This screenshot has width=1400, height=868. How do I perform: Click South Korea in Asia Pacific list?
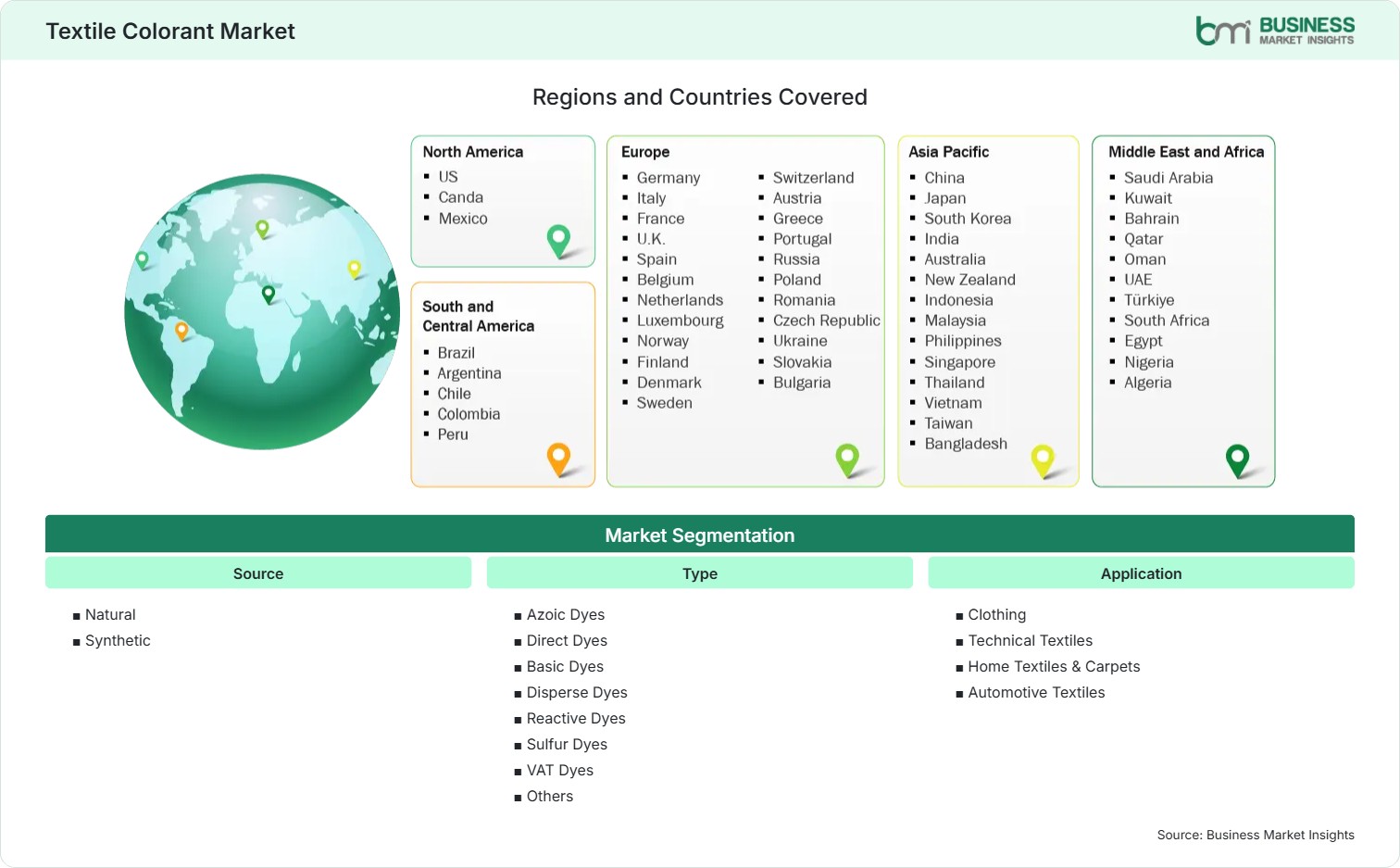coord(968,219)
